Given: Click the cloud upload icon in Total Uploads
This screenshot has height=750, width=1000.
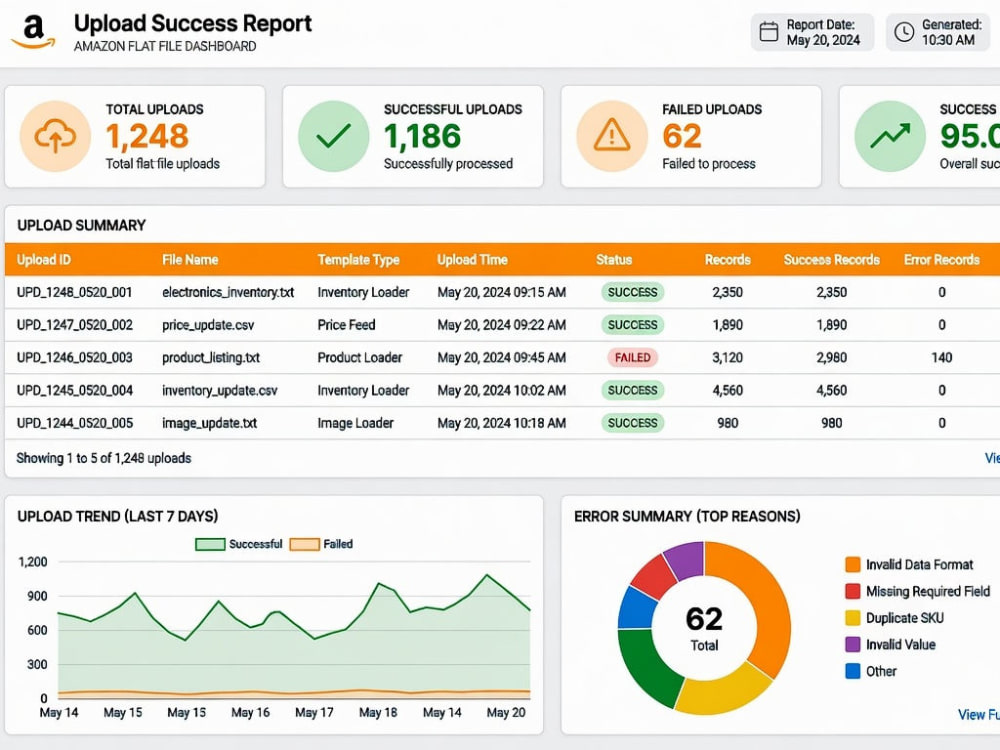Looking at the screenshot, I should [x=55, y=136].
